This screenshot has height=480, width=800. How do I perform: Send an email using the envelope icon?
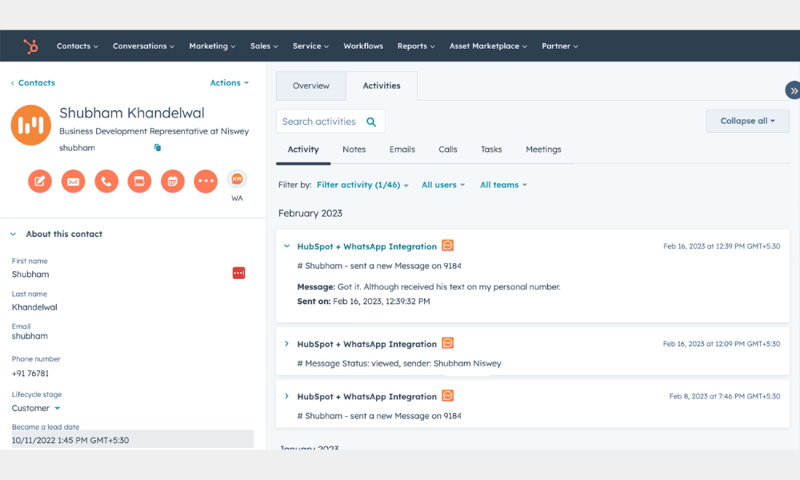pos(73,181)
